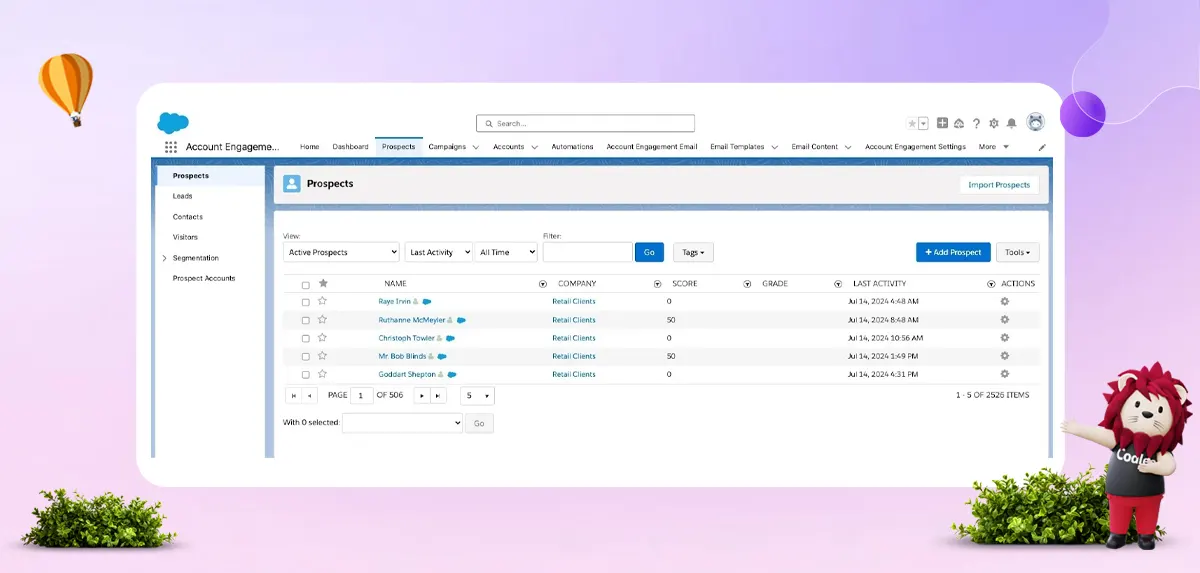1200x573 pixels.
Task: Open Retail Clients link for Goddart Shepton
Action: 574,374
